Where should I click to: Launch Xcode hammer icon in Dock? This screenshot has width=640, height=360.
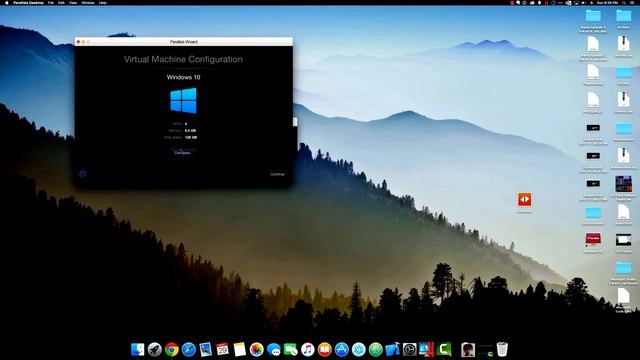tap(393, 350)
